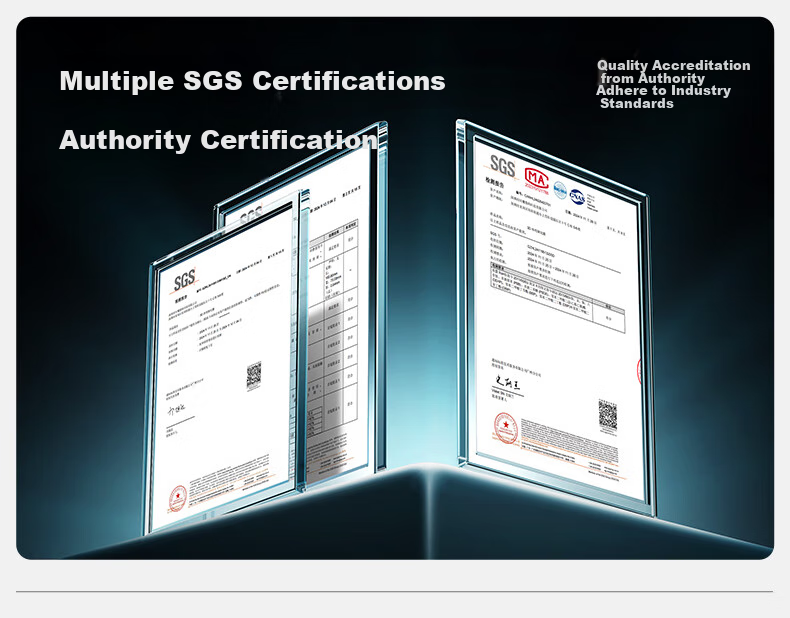Open the right framed SGS certificate
Screen dimensions: 790x618
[x=556, y=318]
